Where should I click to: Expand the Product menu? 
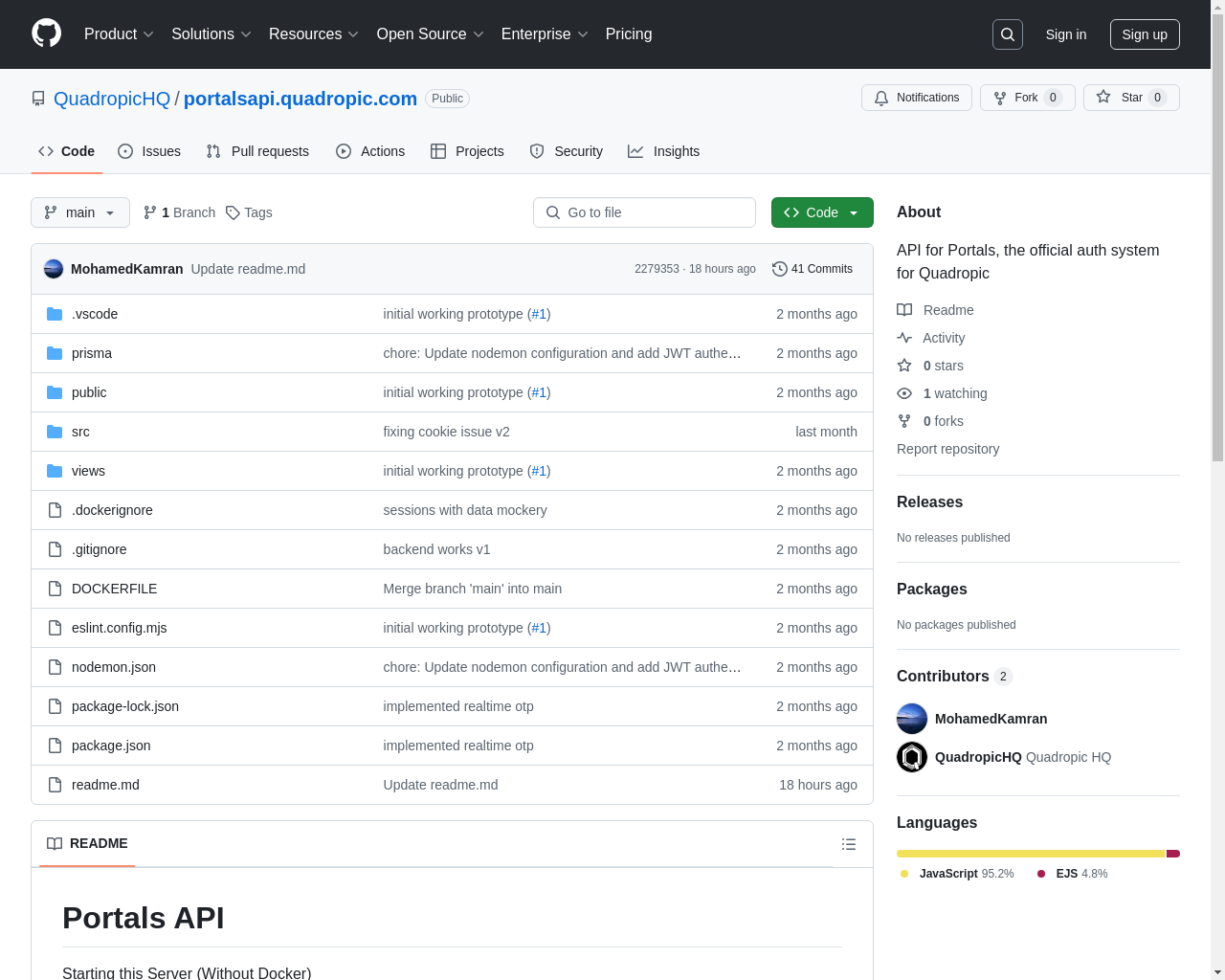(119, 34)
